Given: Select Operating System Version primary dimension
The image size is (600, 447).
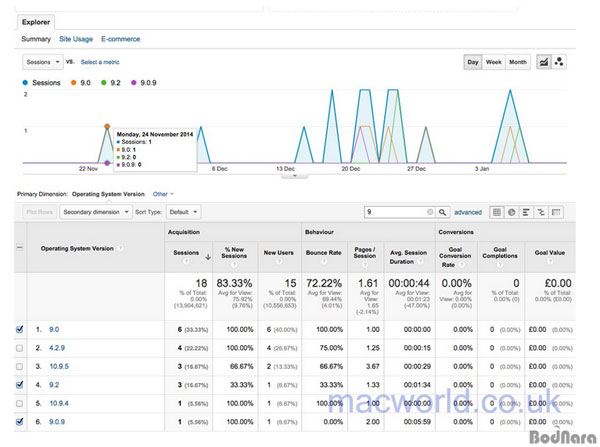Looking at the screenshot, I should [x=108, y=194].
